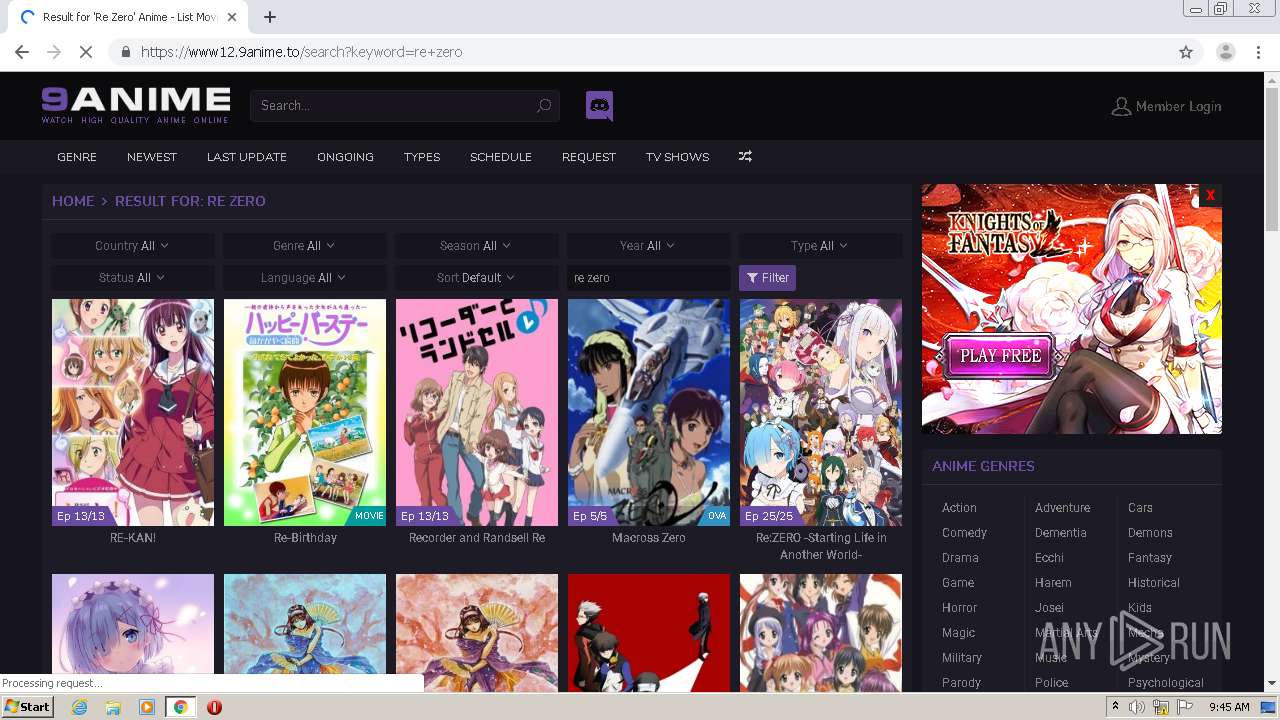Click the volume speaker tray icon
Viewport: 1280px width, 720px height.
(x=1137, y=707)
